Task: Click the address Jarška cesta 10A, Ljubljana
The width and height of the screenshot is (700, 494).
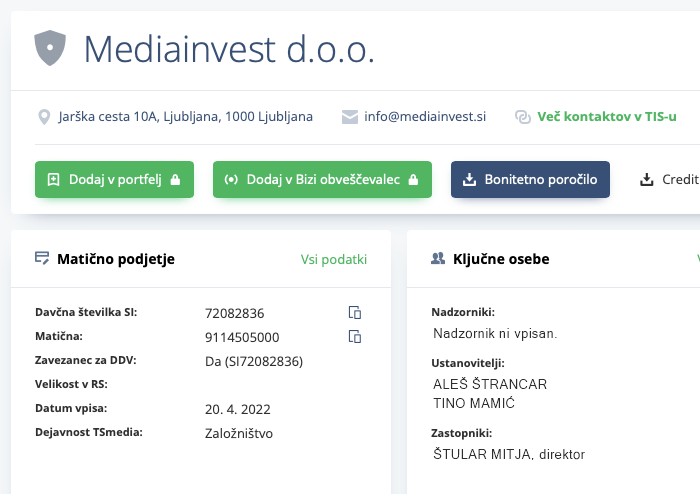Action: pyautogui.click(x=185, y=117)
